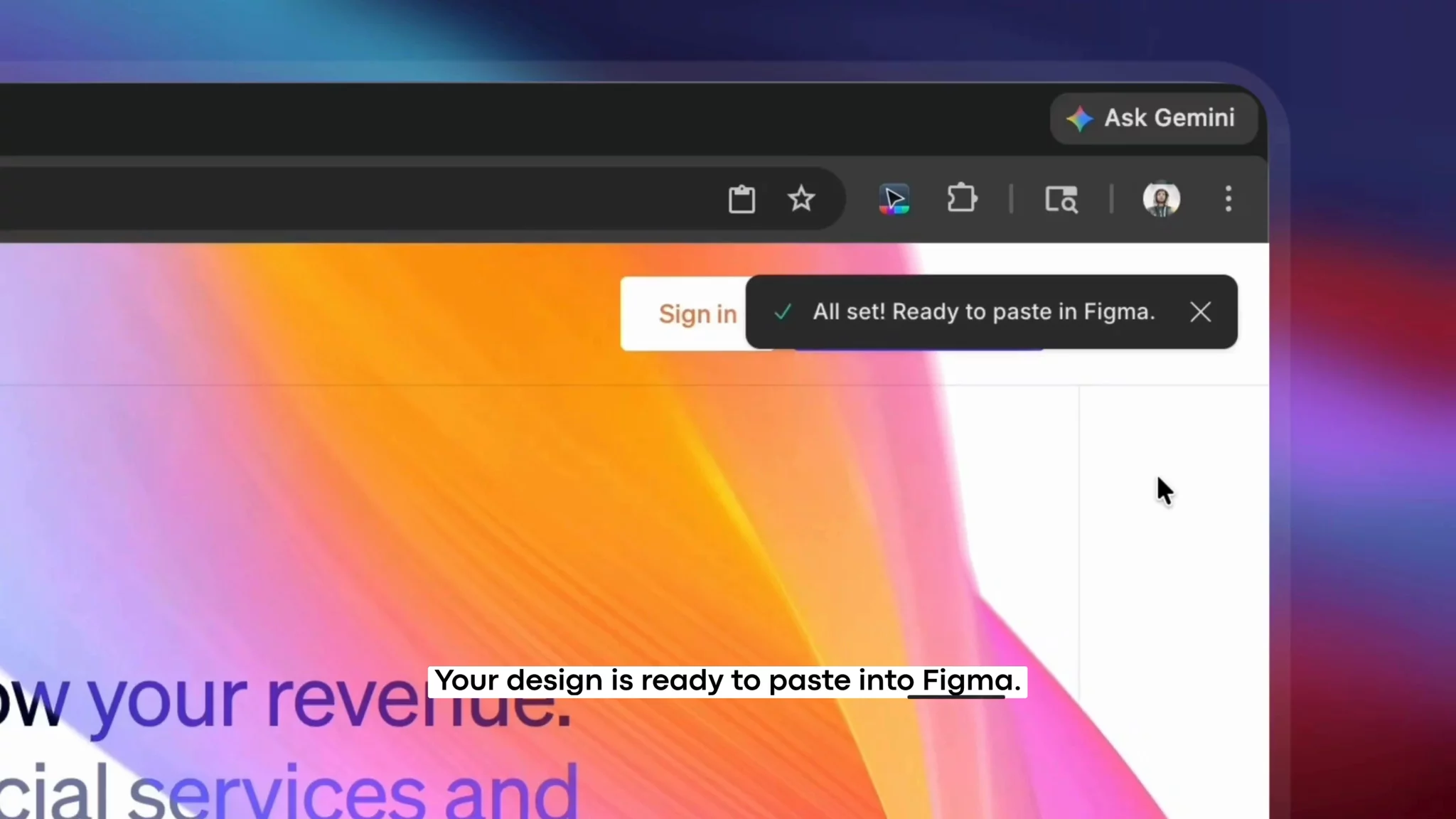The width and height of the screenshot is (1456, 819).
Task: Open the Chrome three-dot menu
Action: 1228,199
